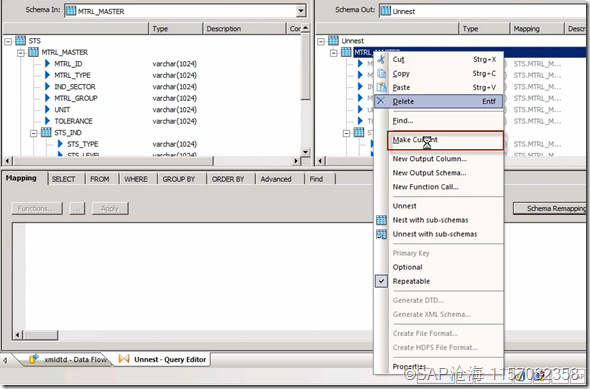The image size is (590, 389).
Task: Click the MTRL_TYPE column arrow icon
Action: (47, 75)
